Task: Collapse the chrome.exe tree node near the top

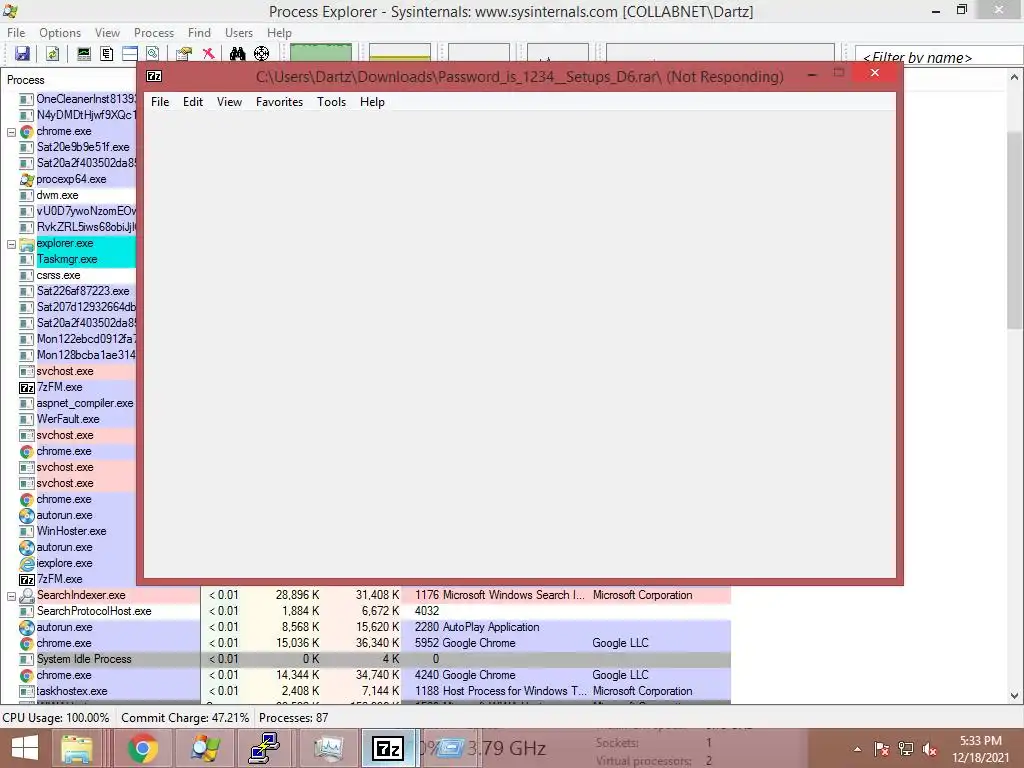Action: point(11,132)
